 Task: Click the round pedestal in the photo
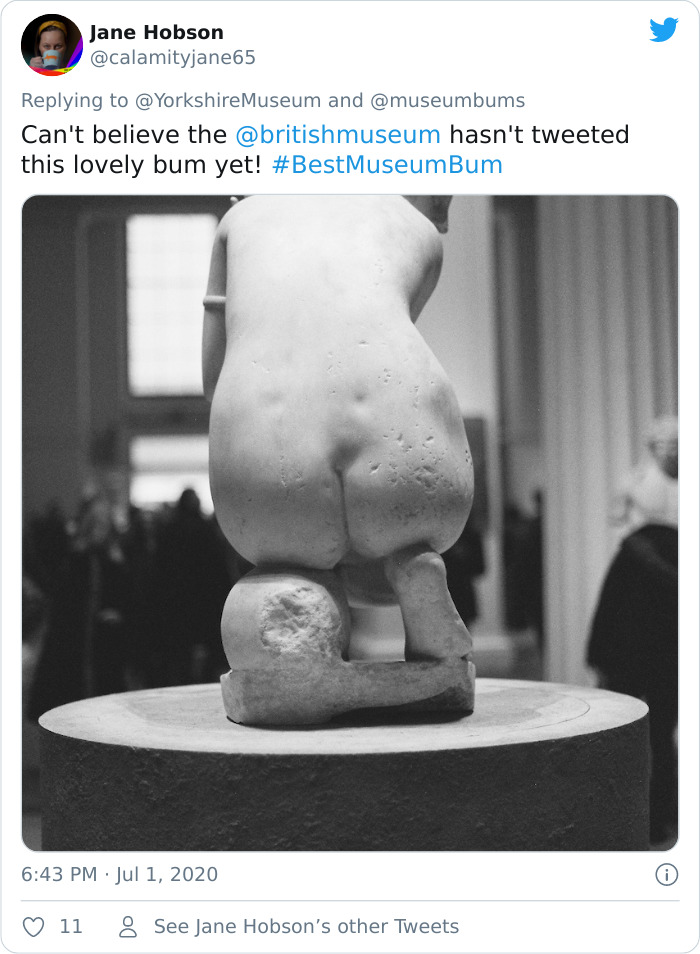344,766
